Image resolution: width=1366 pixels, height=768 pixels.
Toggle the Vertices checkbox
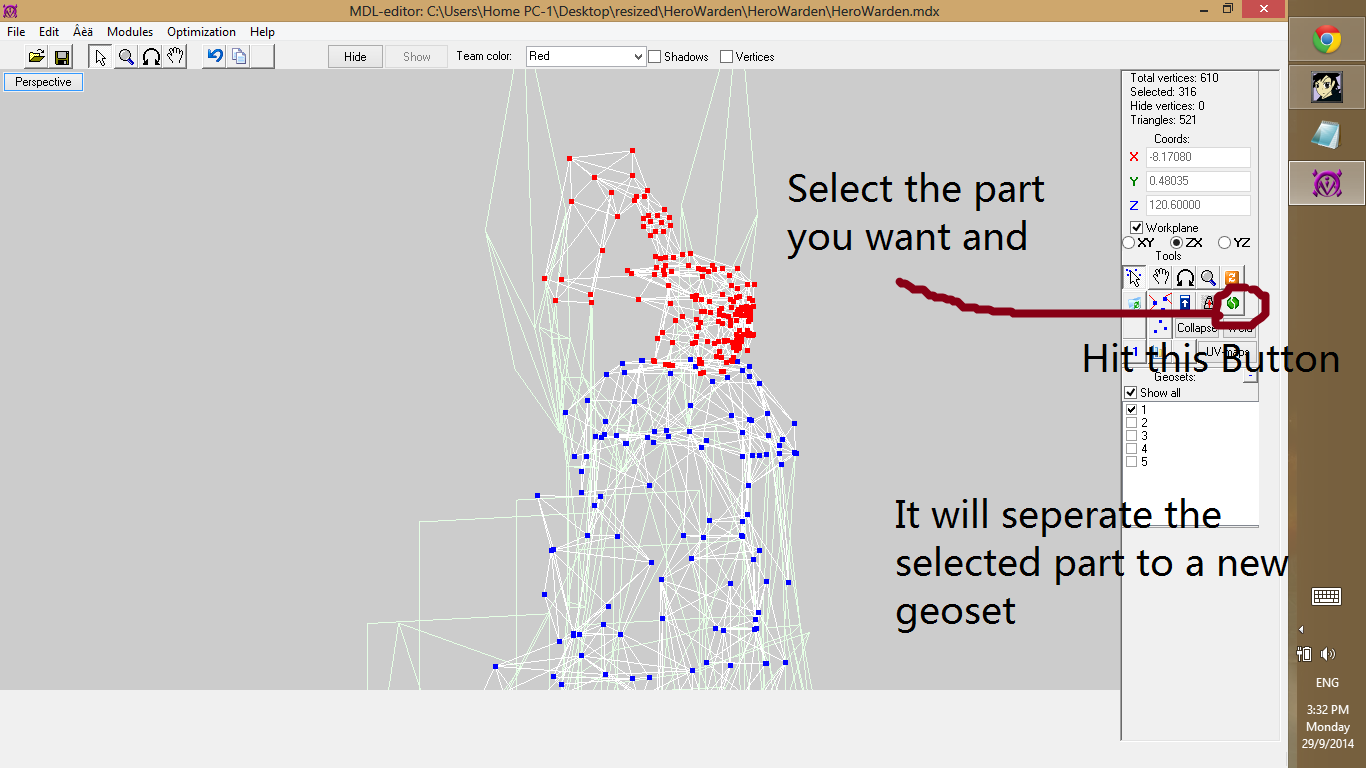coord(726,57)
